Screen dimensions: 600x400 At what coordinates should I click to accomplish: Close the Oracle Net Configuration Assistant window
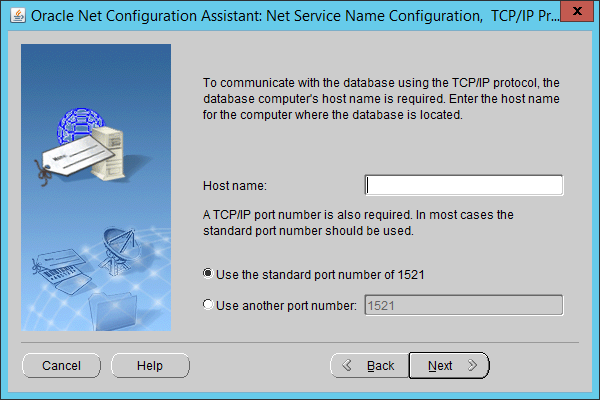577,11
